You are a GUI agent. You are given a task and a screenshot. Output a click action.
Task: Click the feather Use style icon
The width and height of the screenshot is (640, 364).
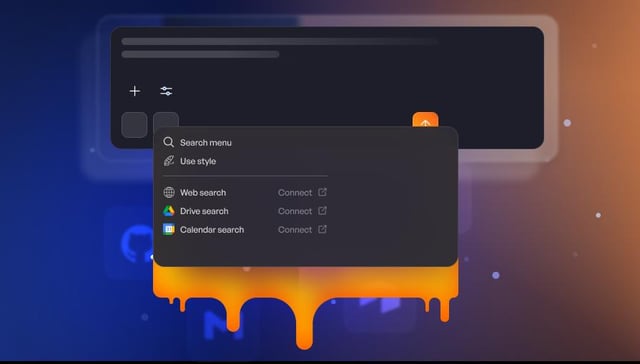point(169,161)
